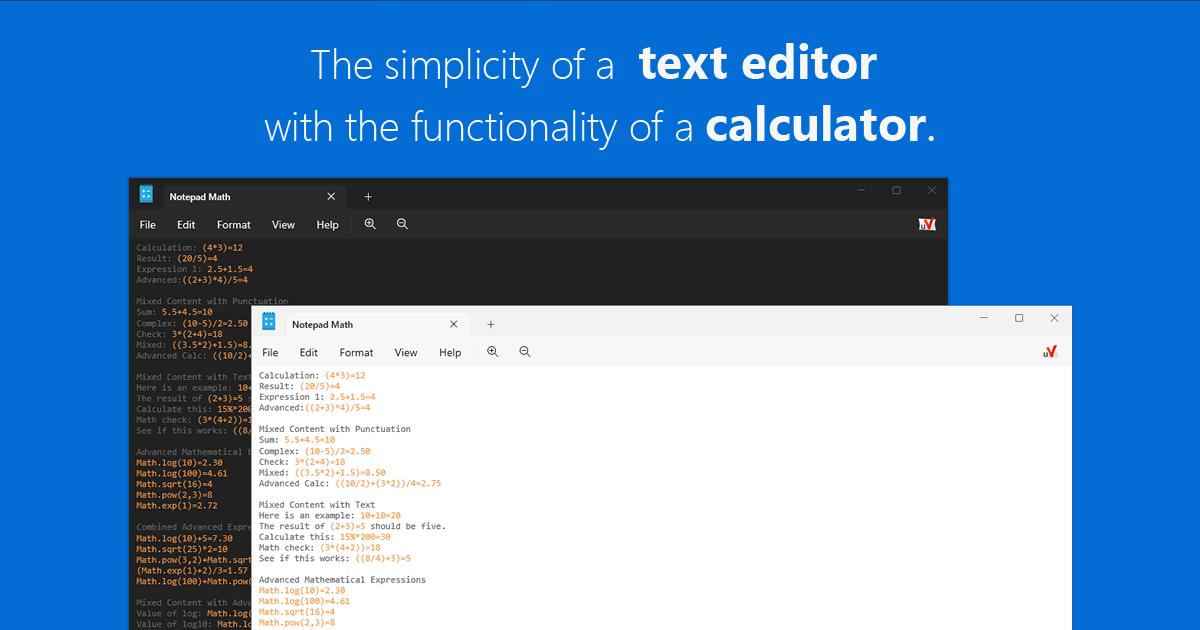
Task: Close the light Notepad Math window
Action: [x=1054, y=318]
